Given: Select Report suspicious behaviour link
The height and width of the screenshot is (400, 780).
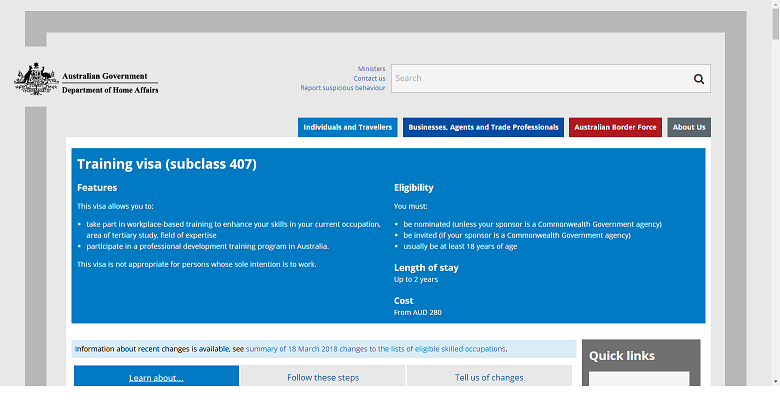Looking at the screenshot, I should 343,88.
